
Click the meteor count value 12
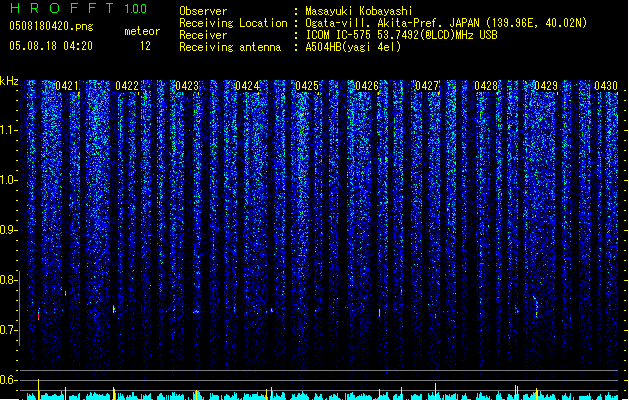[145, 46]
